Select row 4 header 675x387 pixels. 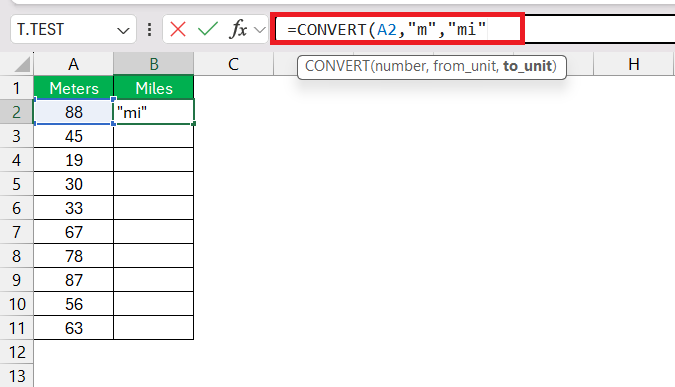point(16,161)
